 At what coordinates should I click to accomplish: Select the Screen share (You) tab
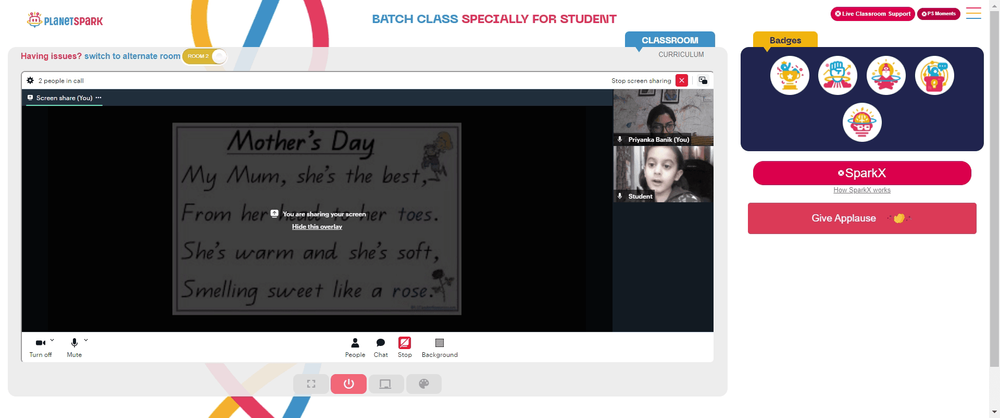click(x=64, y=98)
